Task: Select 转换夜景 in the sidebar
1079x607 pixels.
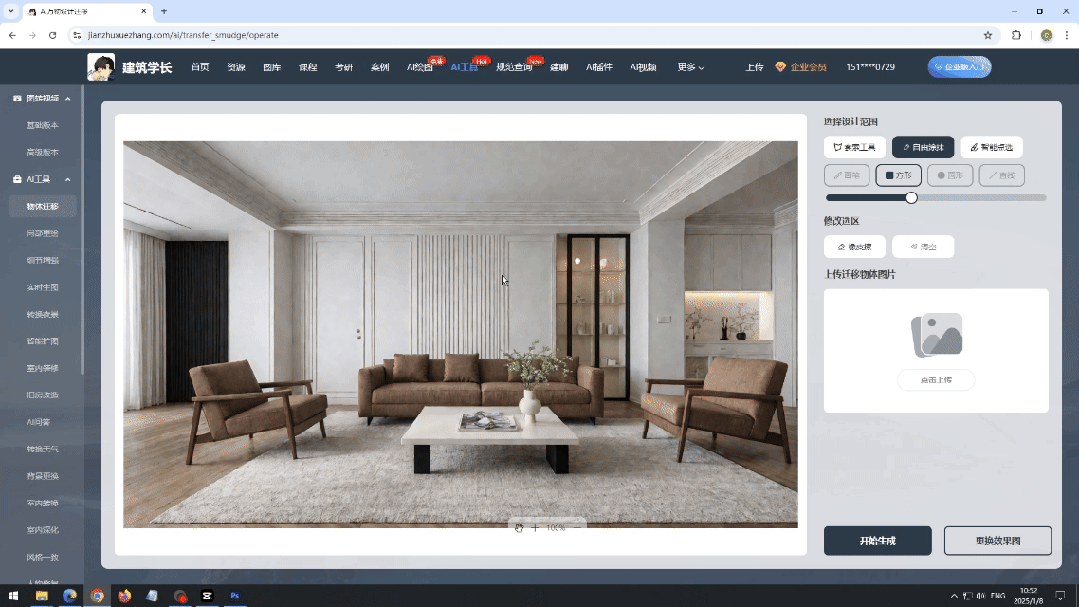Action: tap(43, 315)
